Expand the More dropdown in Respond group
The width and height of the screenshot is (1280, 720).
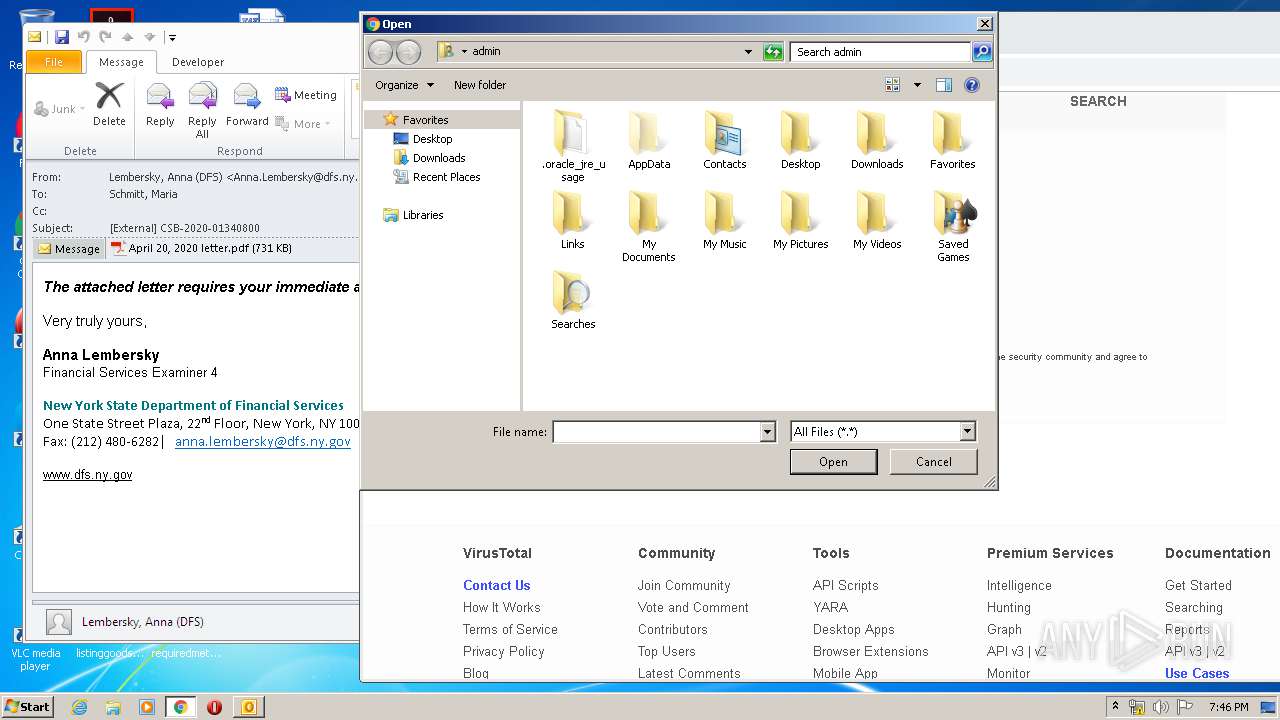[x=305, y=124]
